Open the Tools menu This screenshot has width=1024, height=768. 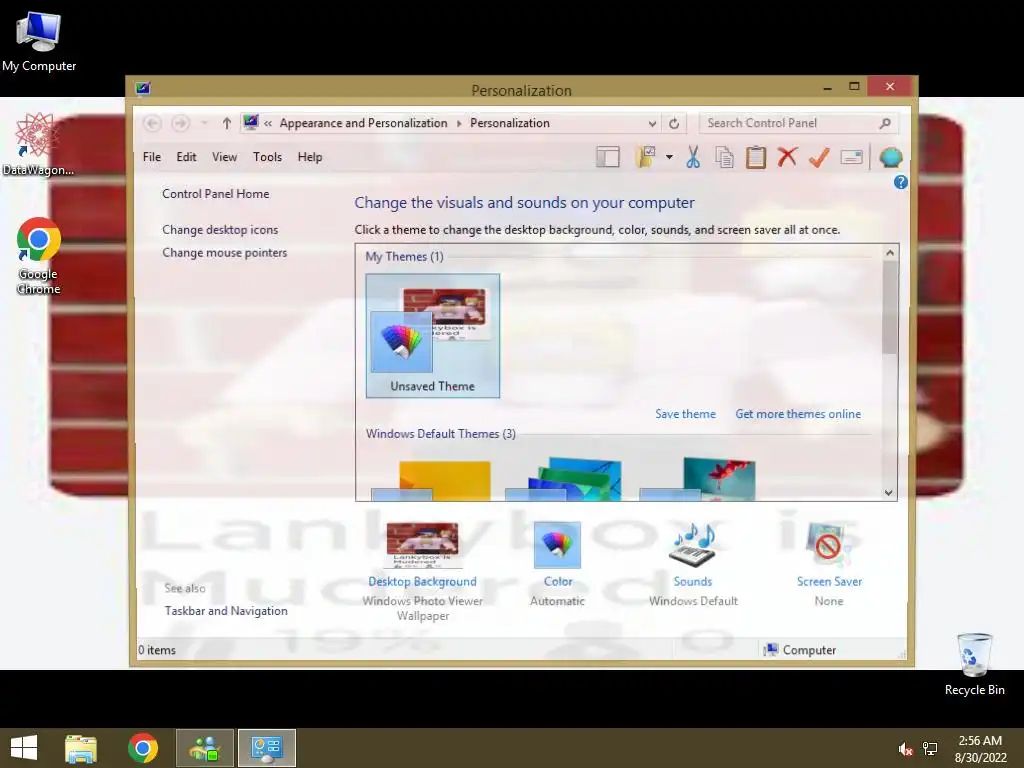(268, 157)
